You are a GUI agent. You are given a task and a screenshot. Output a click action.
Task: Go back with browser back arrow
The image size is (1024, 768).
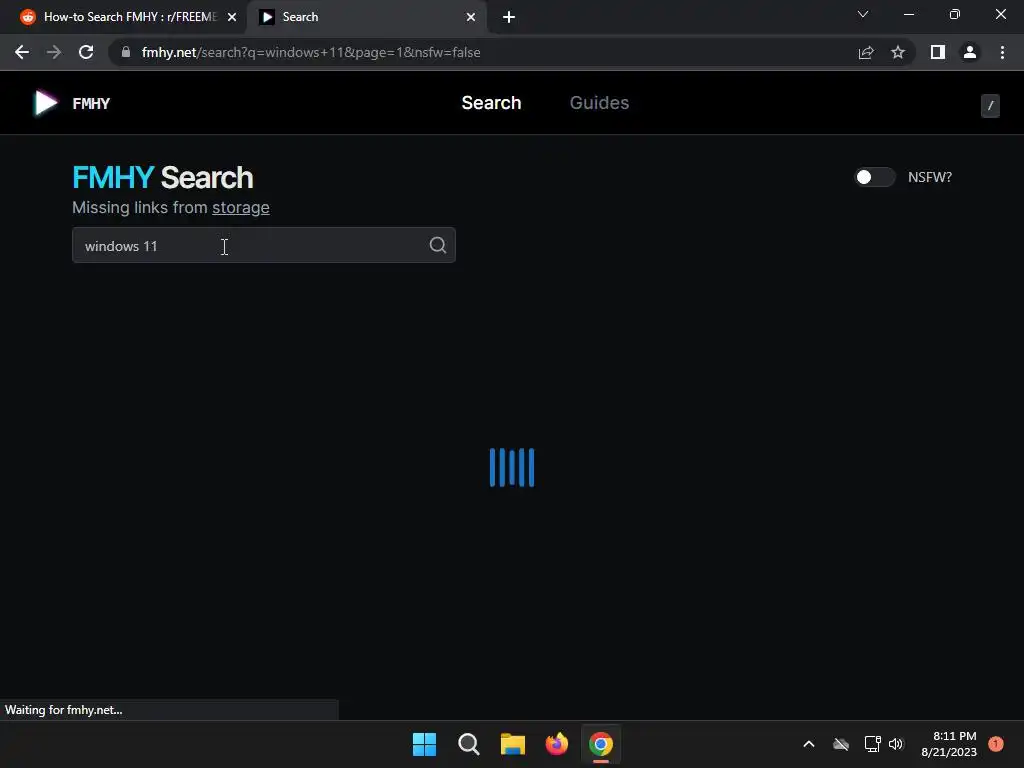[x=22, y=52]
